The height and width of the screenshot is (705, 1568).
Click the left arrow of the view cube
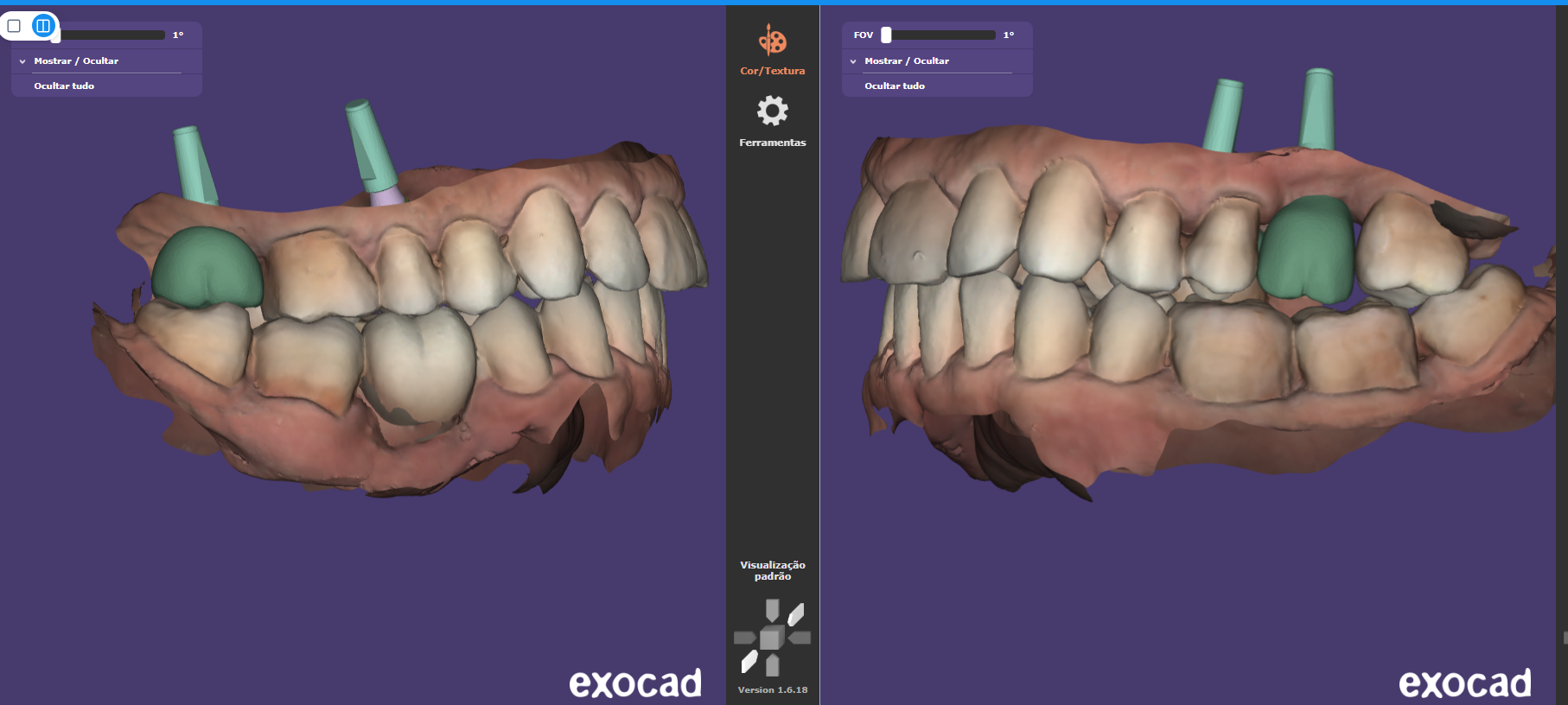coord(743,638)
